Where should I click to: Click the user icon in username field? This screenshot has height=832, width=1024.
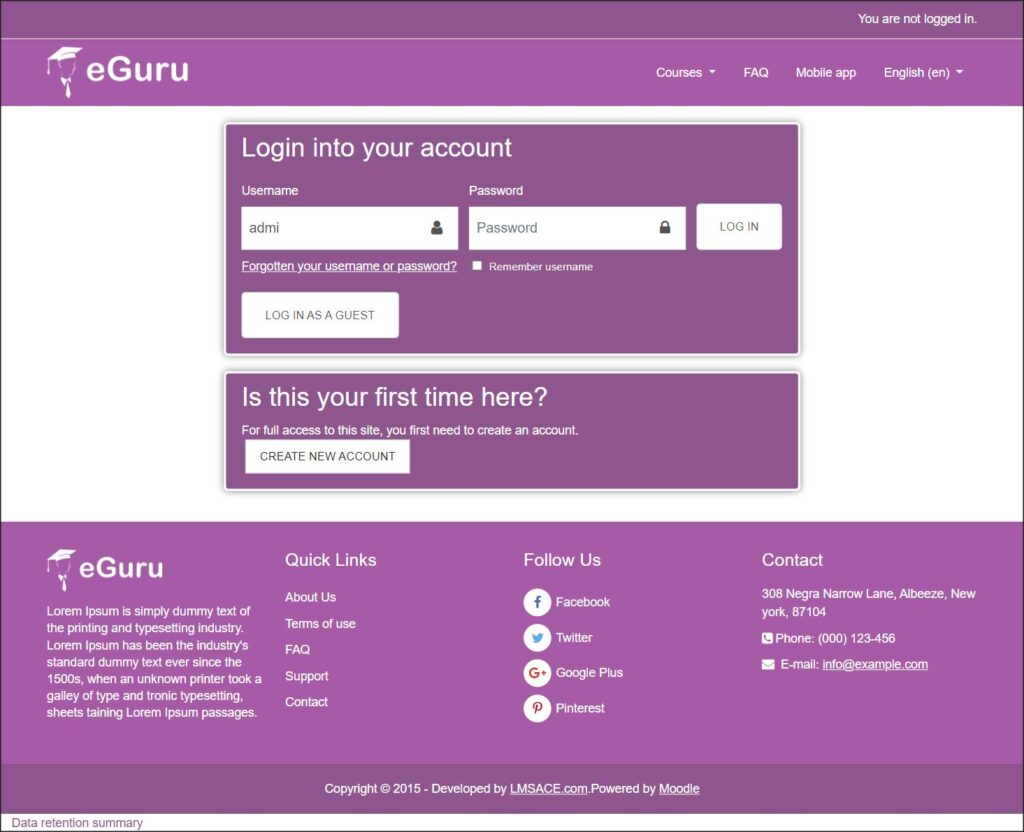(437, 228)
